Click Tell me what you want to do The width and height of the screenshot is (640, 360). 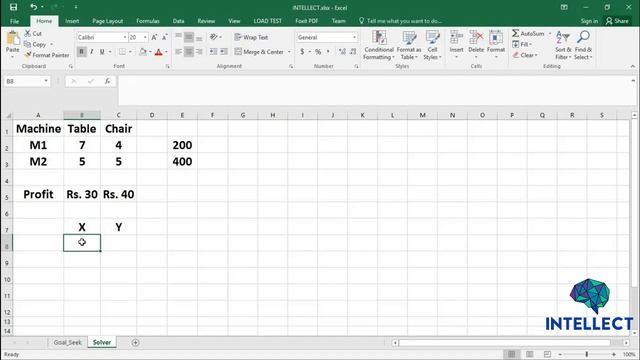pos(400,21)
